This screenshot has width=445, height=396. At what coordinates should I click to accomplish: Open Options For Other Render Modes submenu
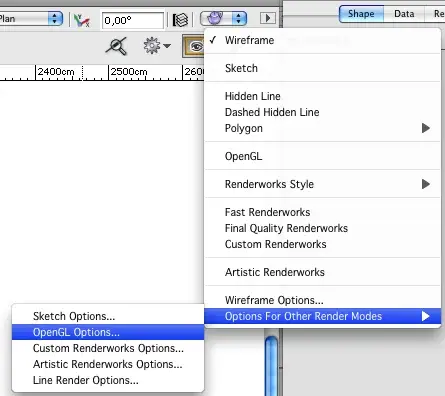coord(322,316)
